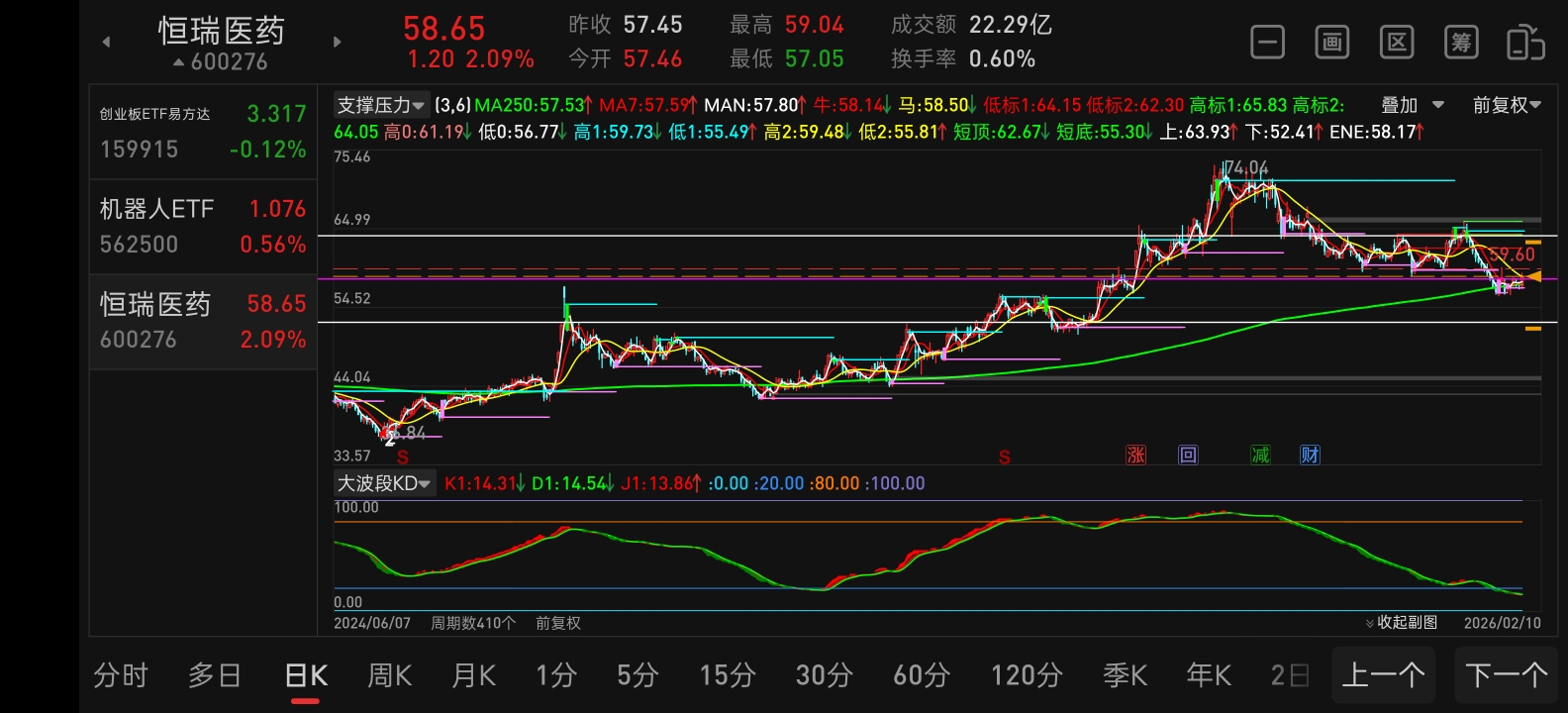Click the start date 2024/06/07
This screenshot has width=1568, height=713.
tap(372, 623)
